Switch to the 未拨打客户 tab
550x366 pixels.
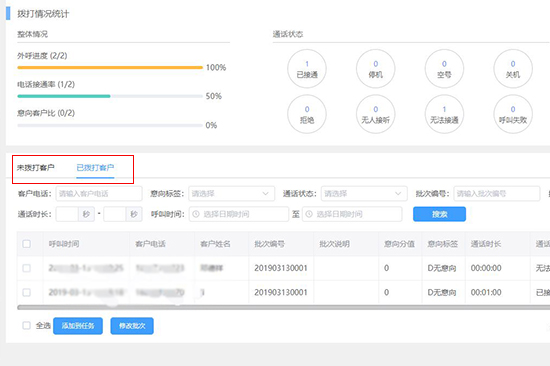point(36,168)
